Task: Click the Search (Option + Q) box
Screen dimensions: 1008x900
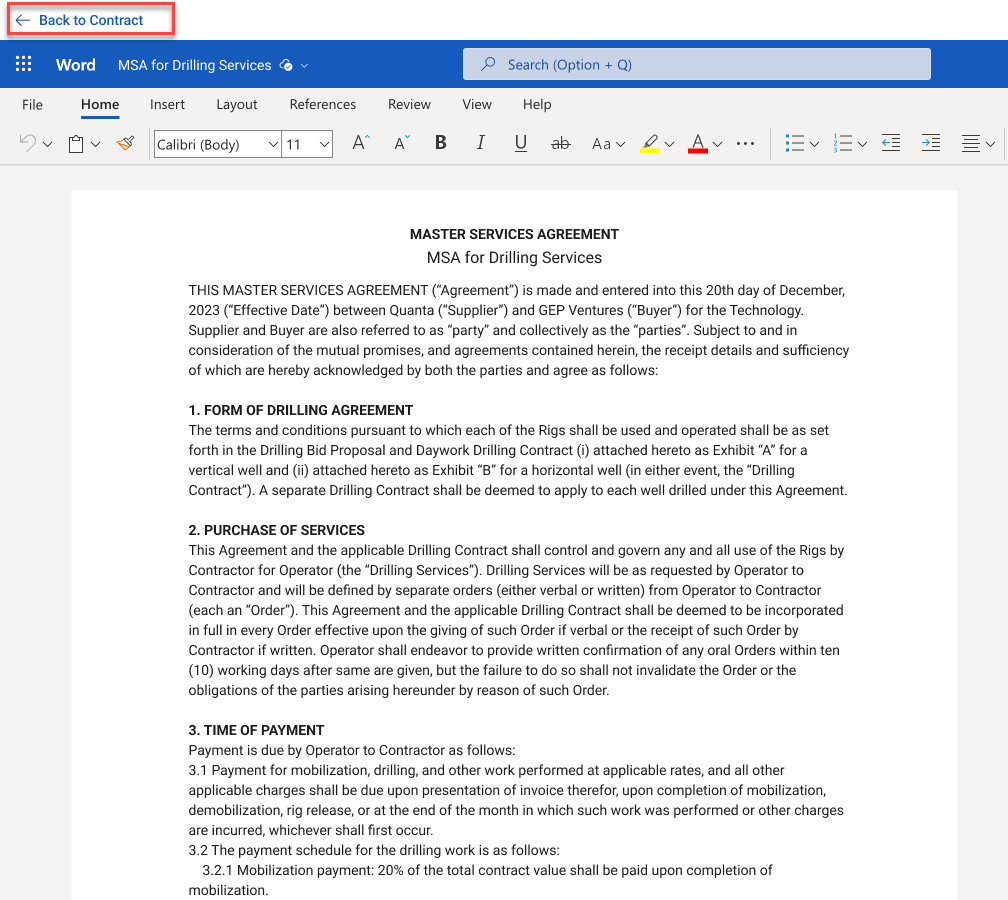Action: 696,65
